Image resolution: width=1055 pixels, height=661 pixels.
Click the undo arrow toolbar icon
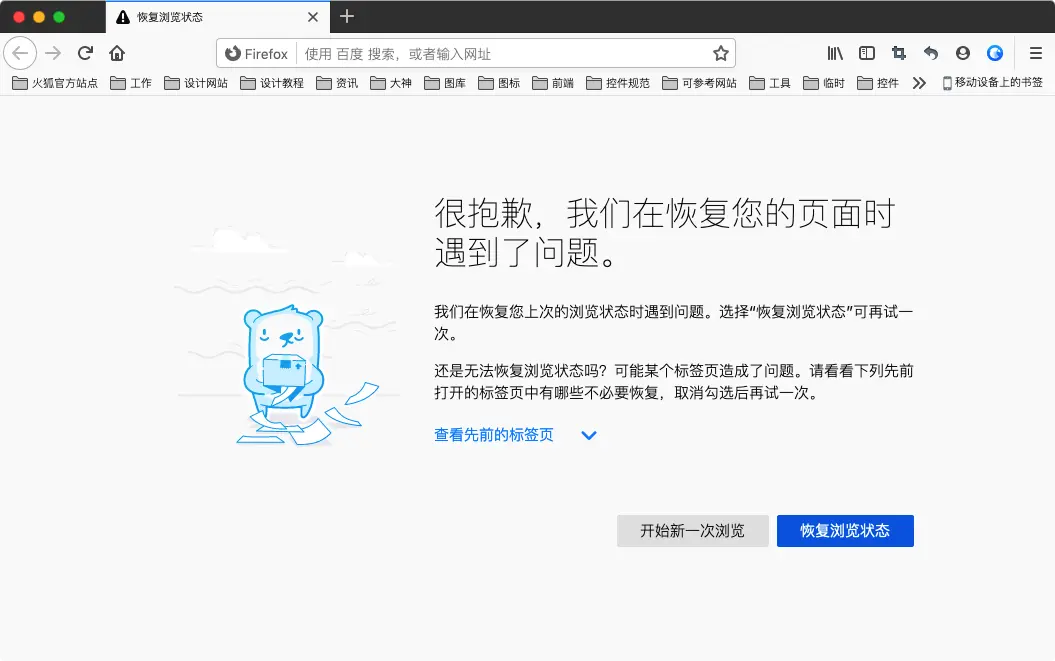tap(931, 53)
